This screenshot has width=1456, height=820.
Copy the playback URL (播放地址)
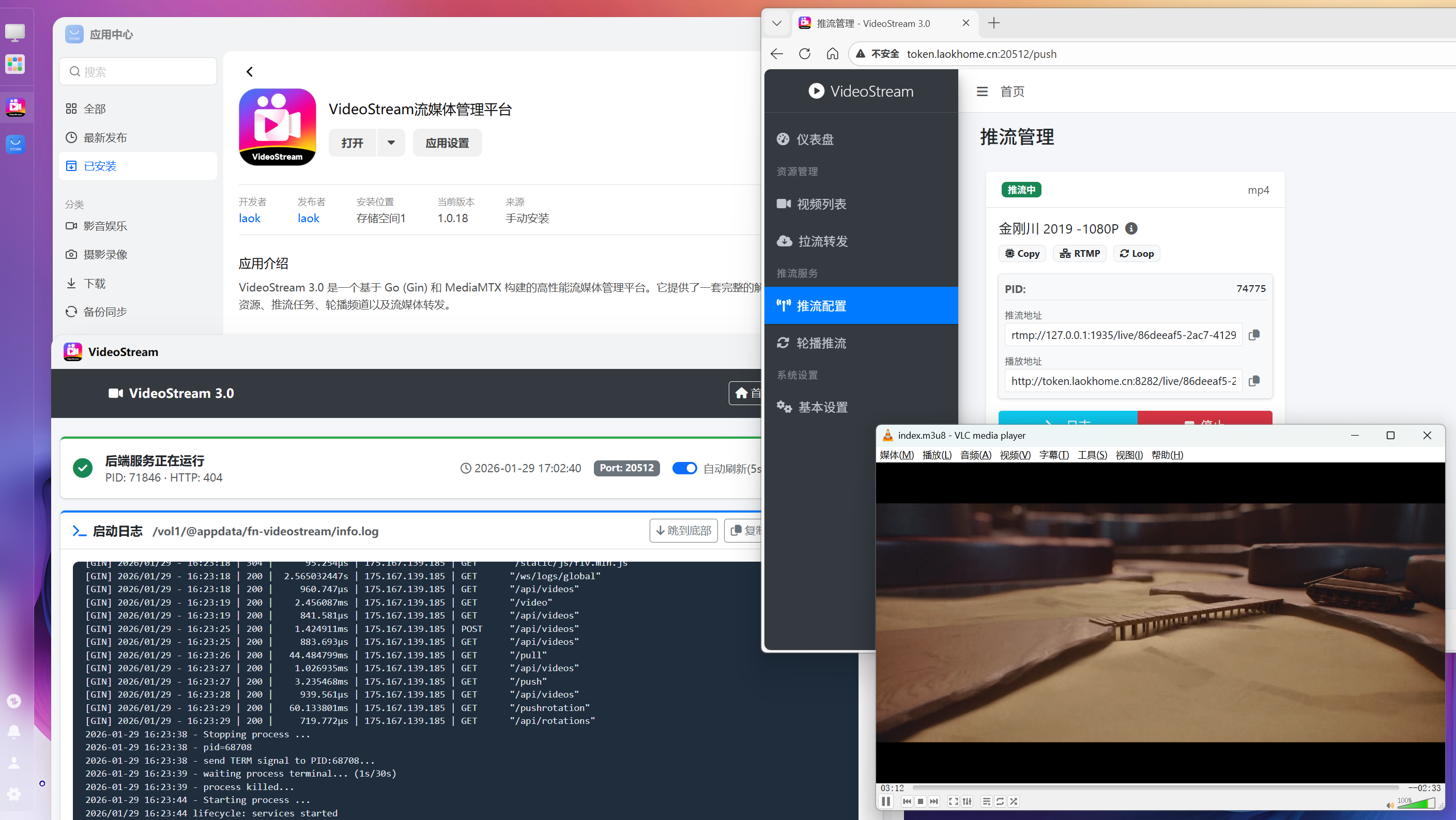[x=1254, y=381]
